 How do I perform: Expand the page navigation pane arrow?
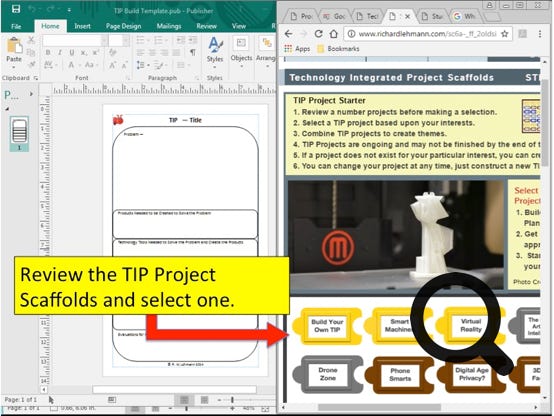pos(31,94)
